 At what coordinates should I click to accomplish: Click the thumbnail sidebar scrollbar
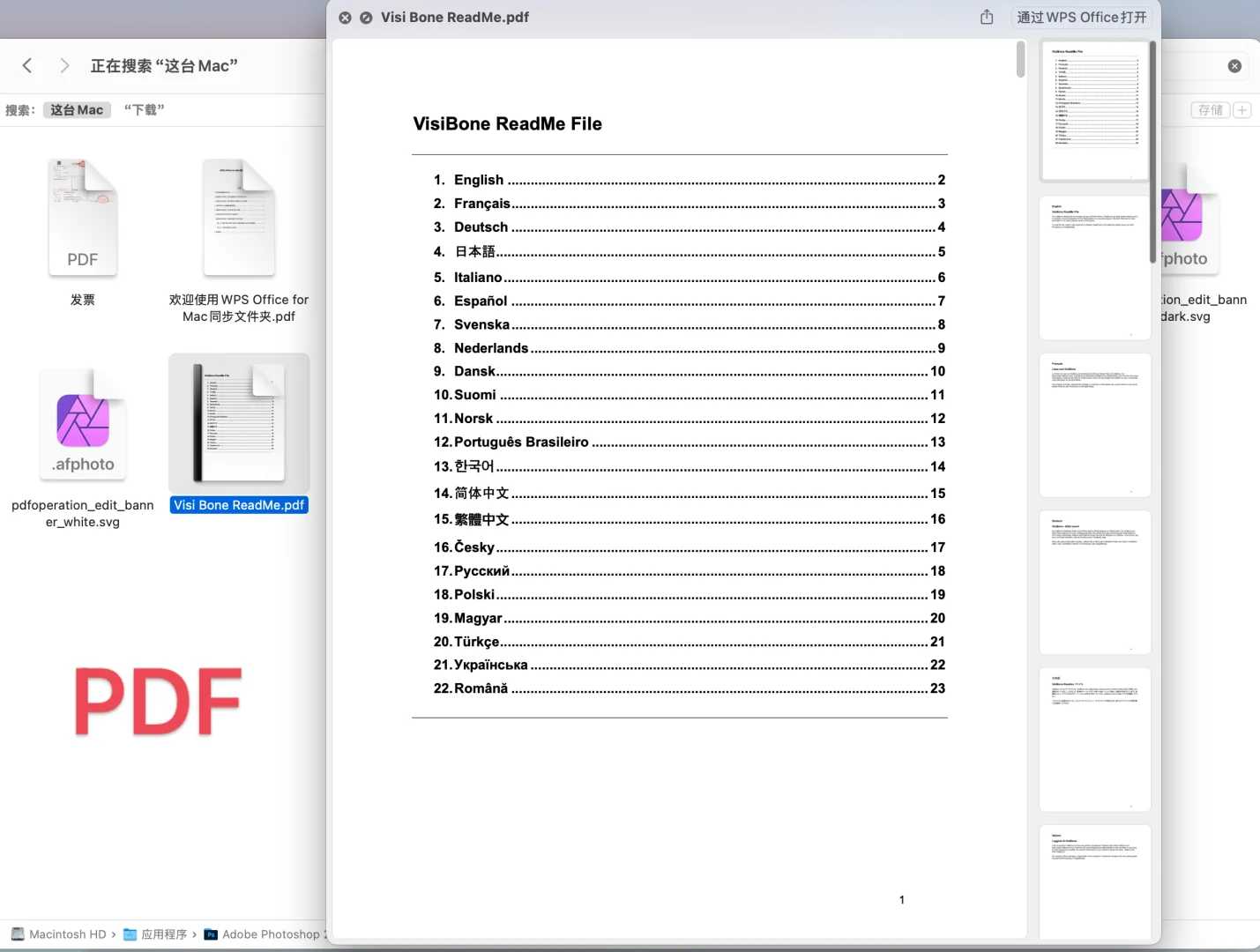click(1152, 152)
